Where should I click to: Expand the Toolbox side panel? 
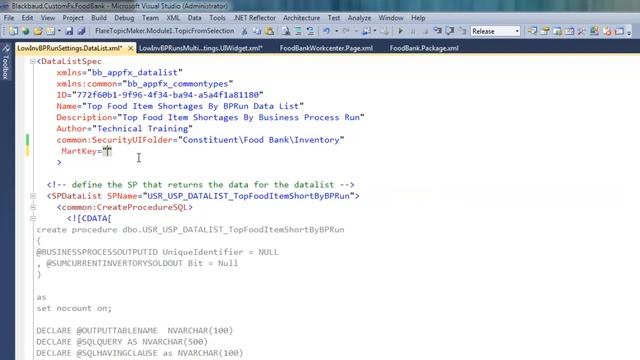pos(5,61)
